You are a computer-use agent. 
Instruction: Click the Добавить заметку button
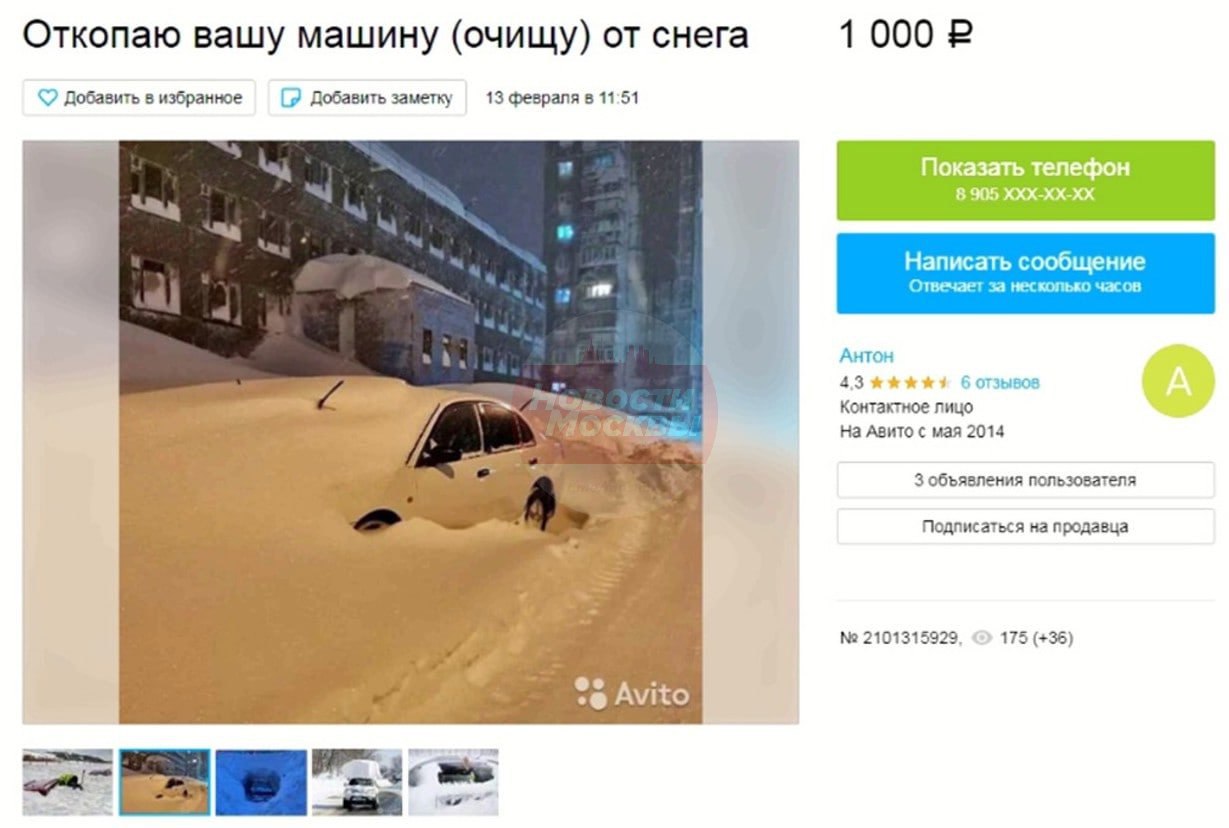point(367,98)
